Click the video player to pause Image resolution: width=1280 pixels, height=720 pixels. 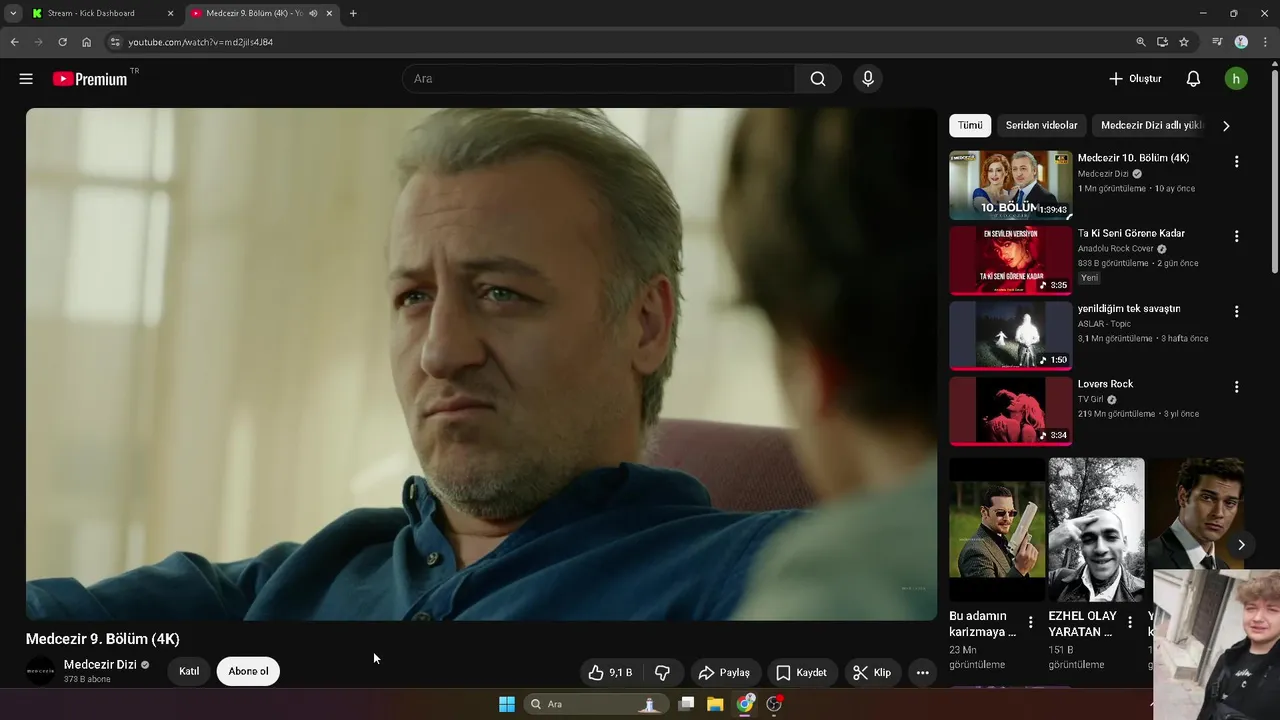481,364
